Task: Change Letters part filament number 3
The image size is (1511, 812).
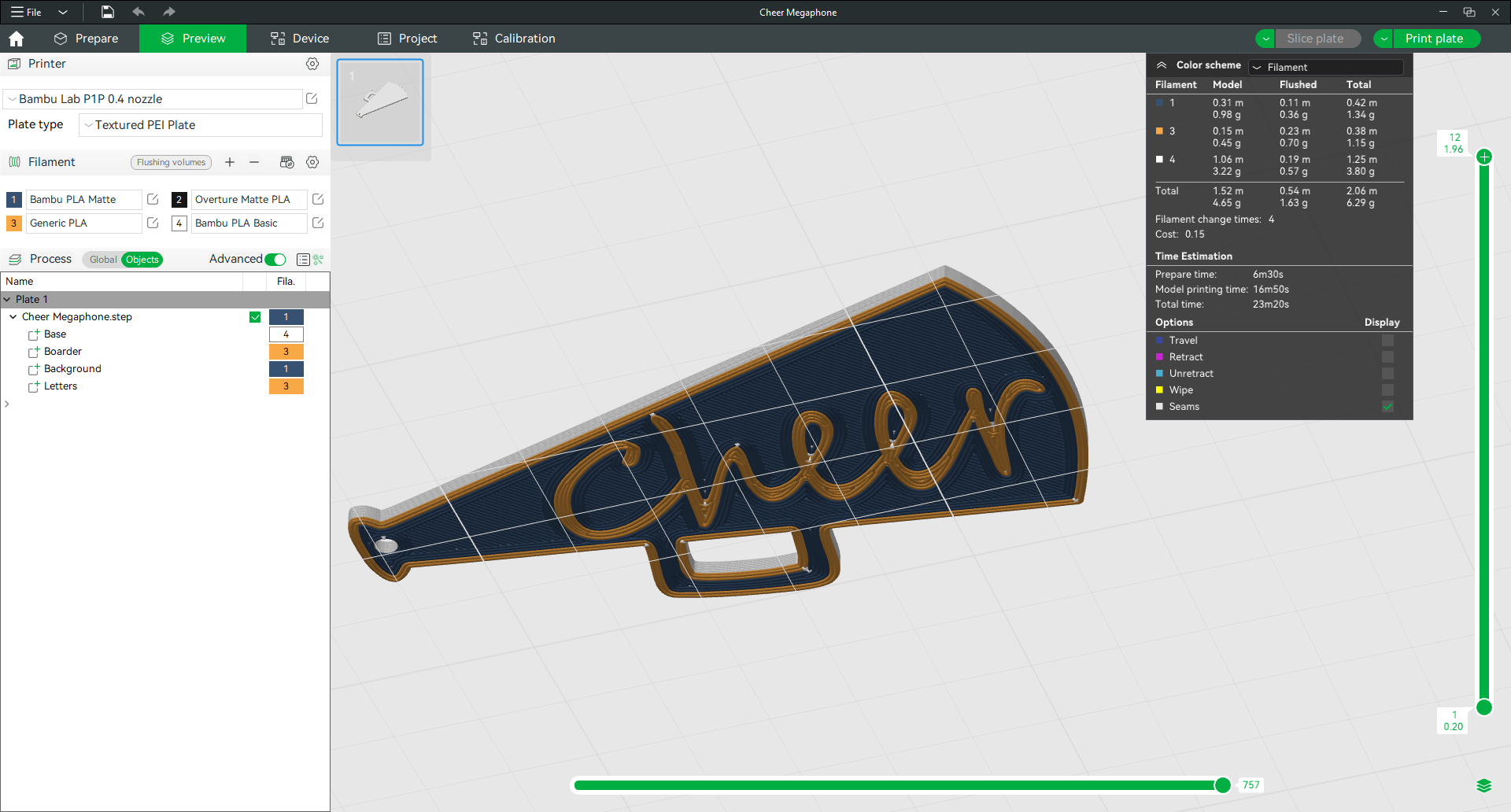Action: click(286, 386)
